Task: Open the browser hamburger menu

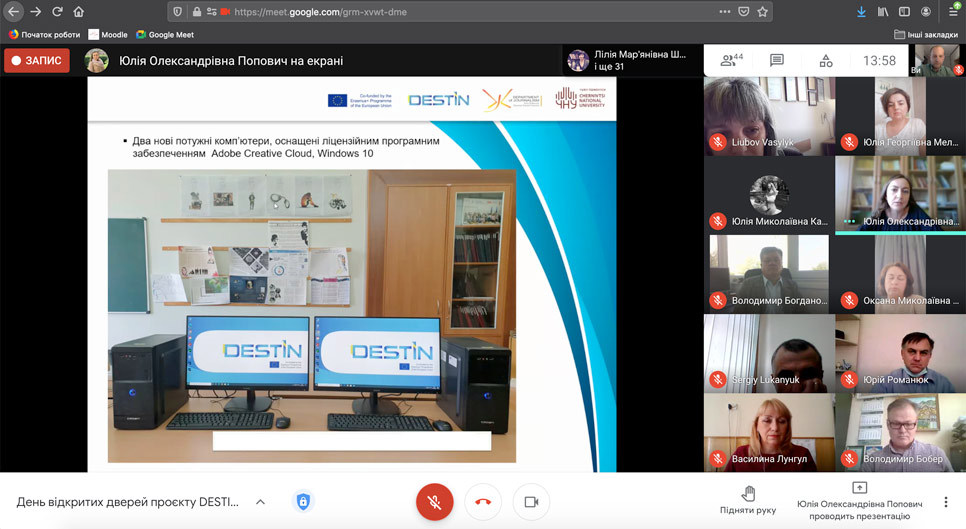Action: click(952, 11)
